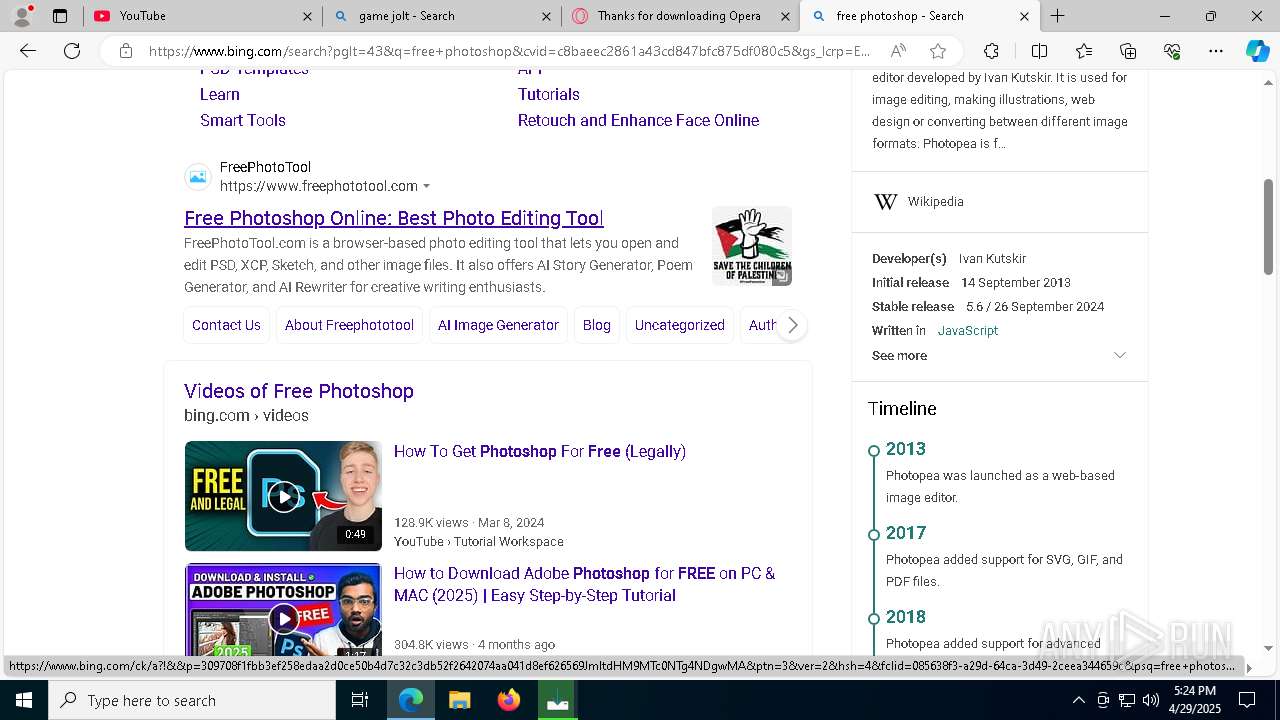Click the address bar URL field
Screen dimensions: 1280x720
pyautogui.click(x=510, y=51)
